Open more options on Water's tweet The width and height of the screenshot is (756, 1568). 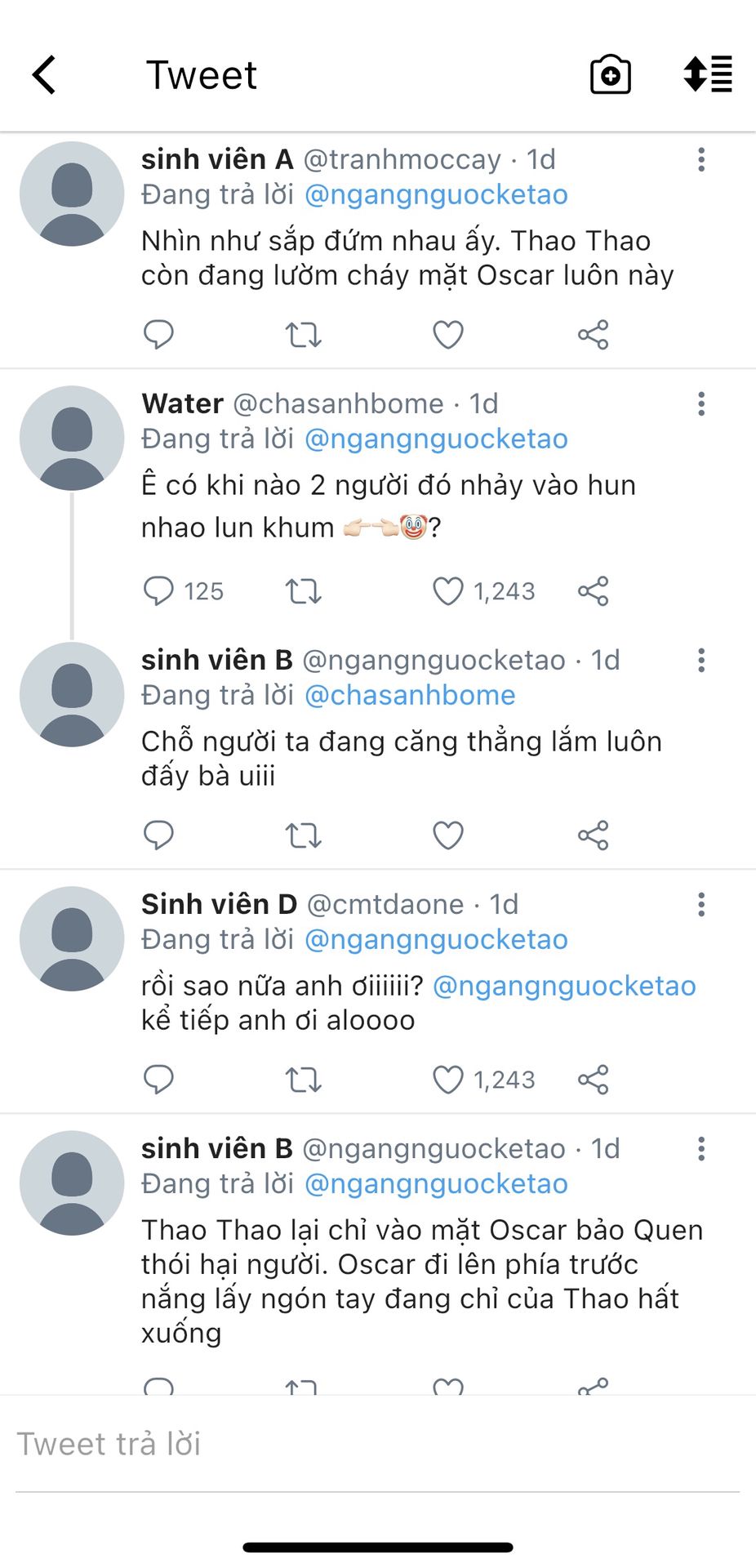tap(701, 403)
